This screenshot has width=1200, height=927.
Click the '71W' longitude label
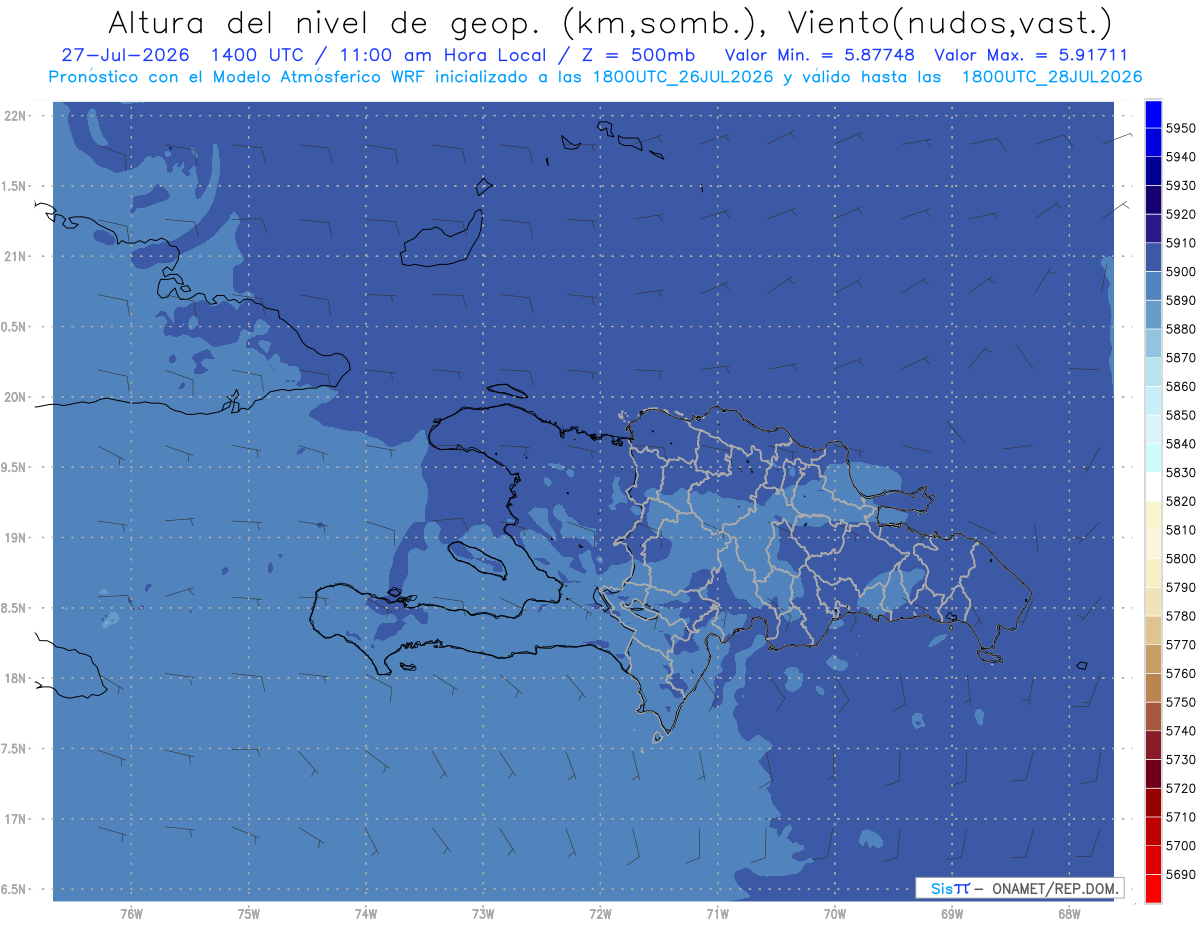click(716, 913)
